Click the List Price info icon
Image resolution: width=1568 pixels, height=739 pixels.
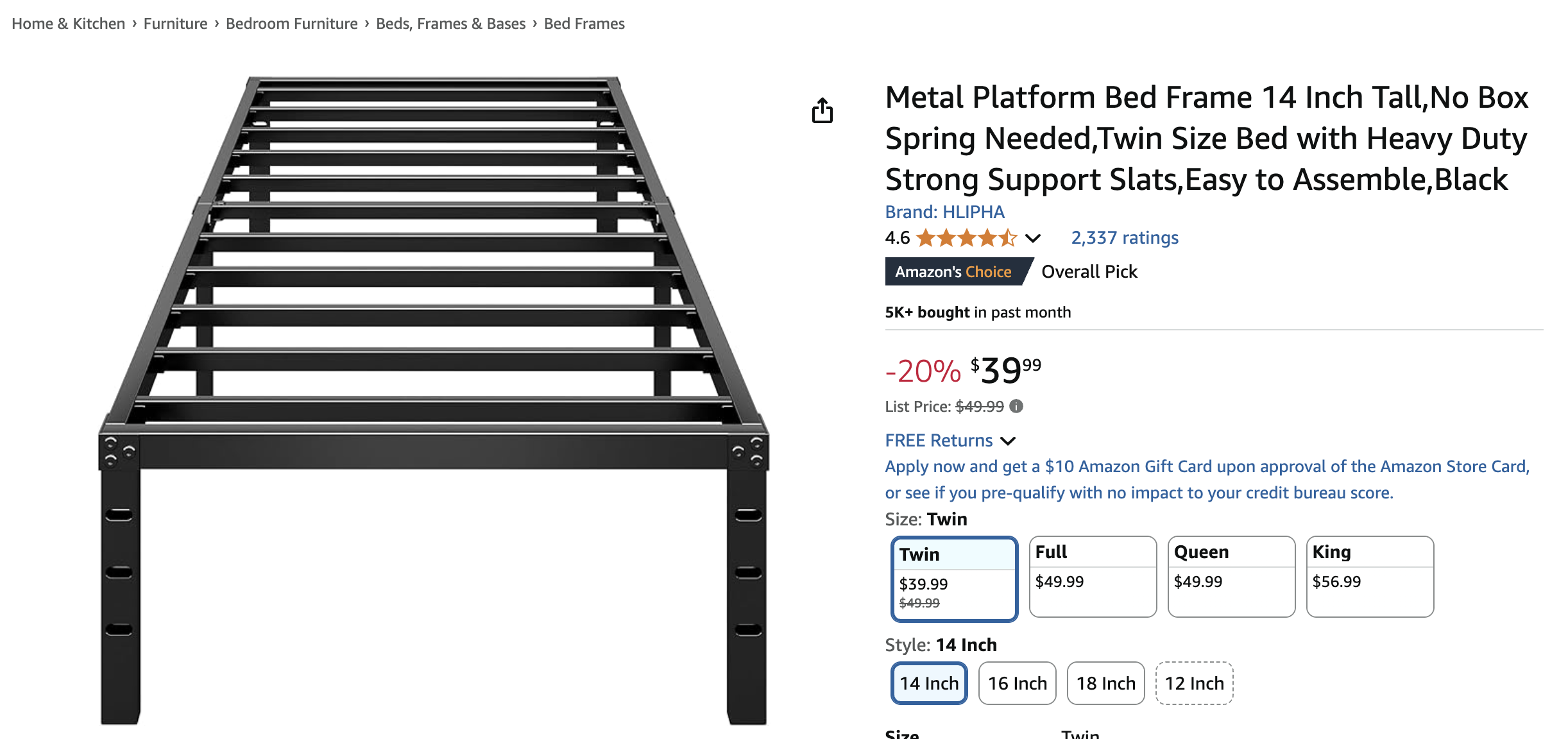click(1016, 406)
